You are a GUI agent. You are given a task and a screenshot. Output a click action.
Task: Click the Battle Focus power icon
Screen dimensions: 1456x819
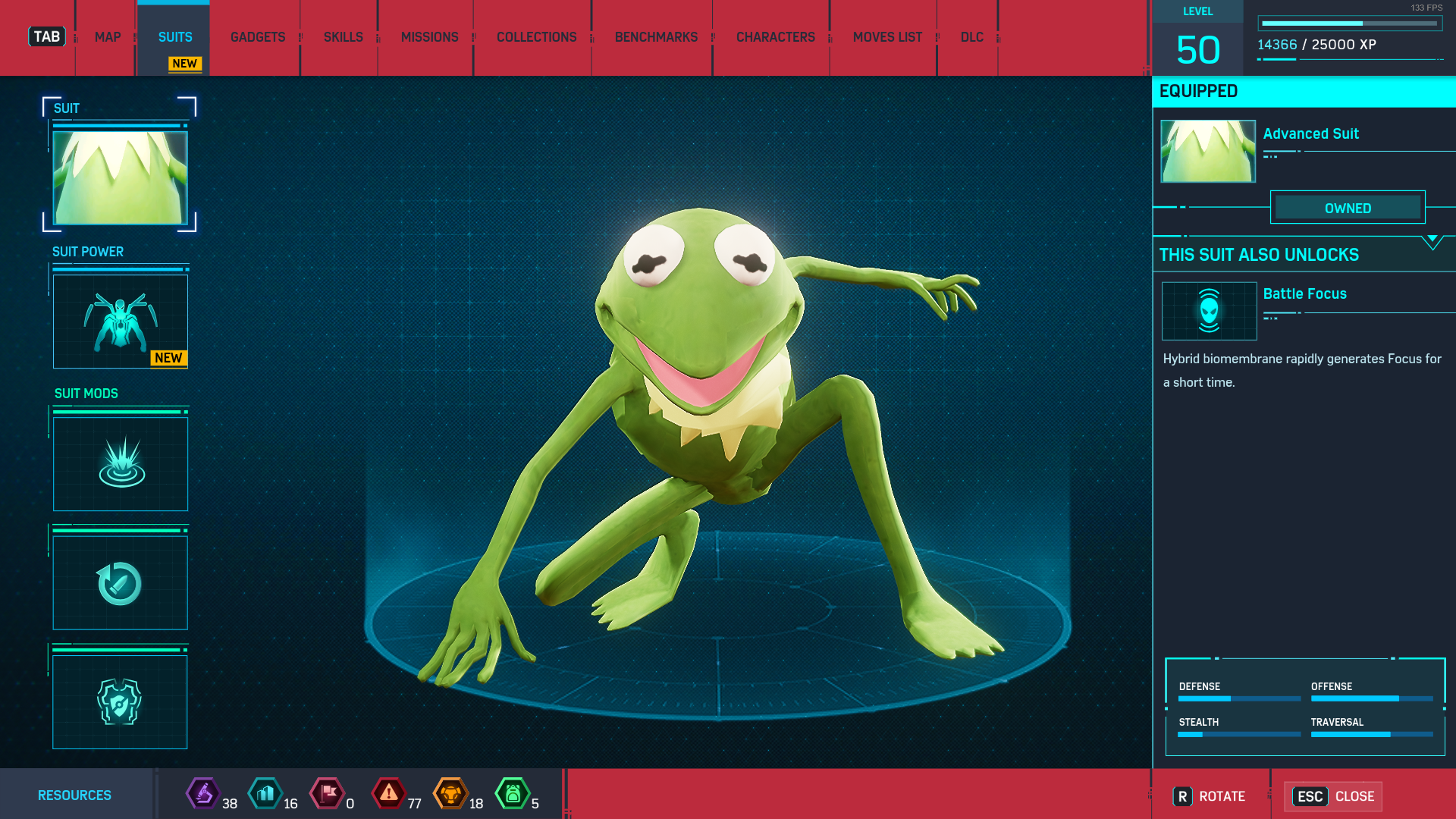[x=1209, y=311]
